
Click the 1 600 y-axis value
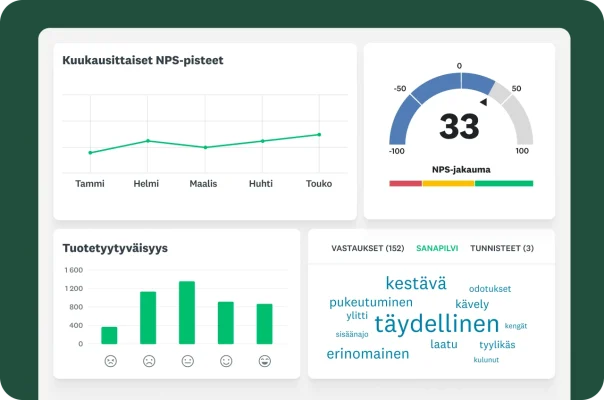(x=74, y=270)
